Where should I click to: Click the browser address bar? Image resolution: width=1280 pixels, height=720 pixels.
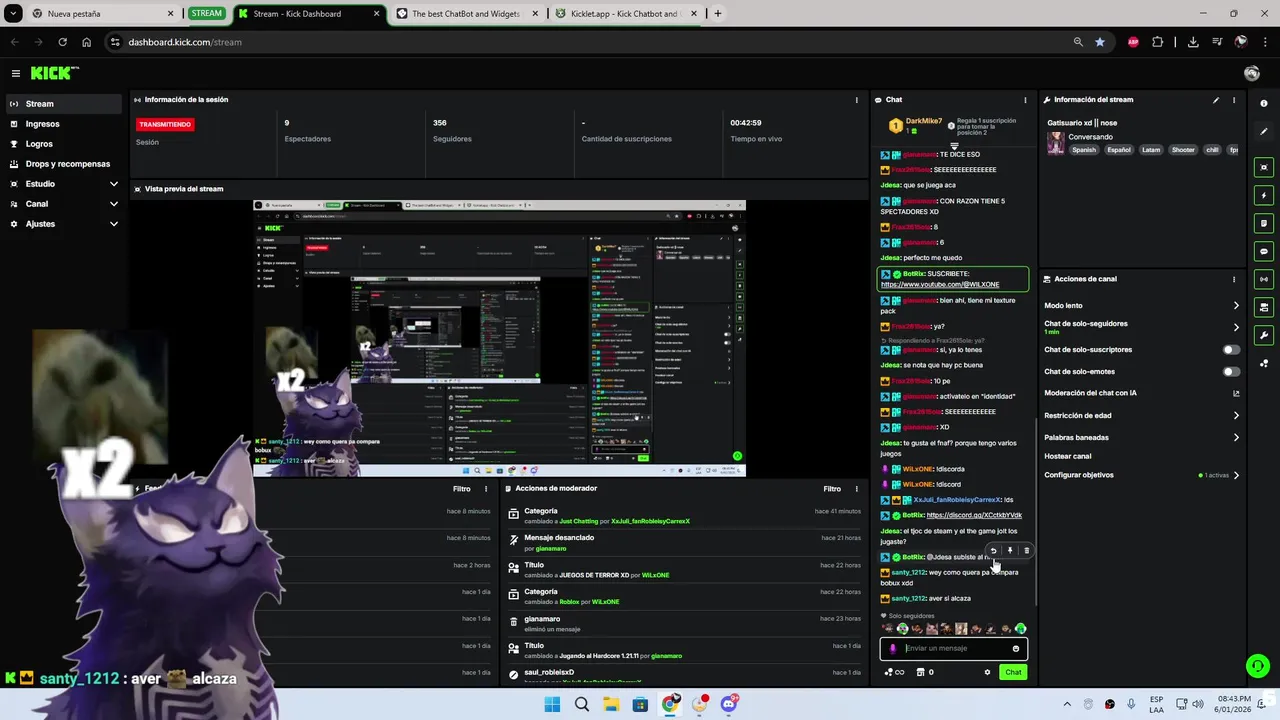click(590, 42)
